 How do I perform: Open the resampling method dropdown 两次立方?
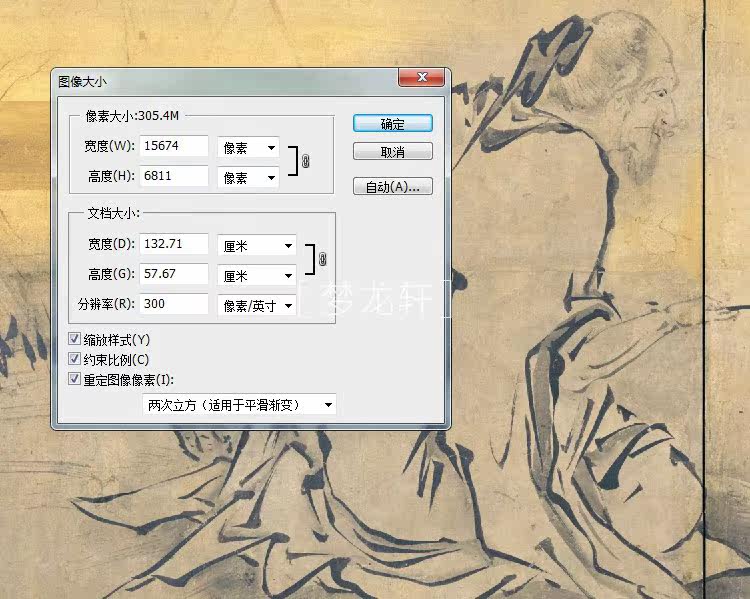(239, 405)
